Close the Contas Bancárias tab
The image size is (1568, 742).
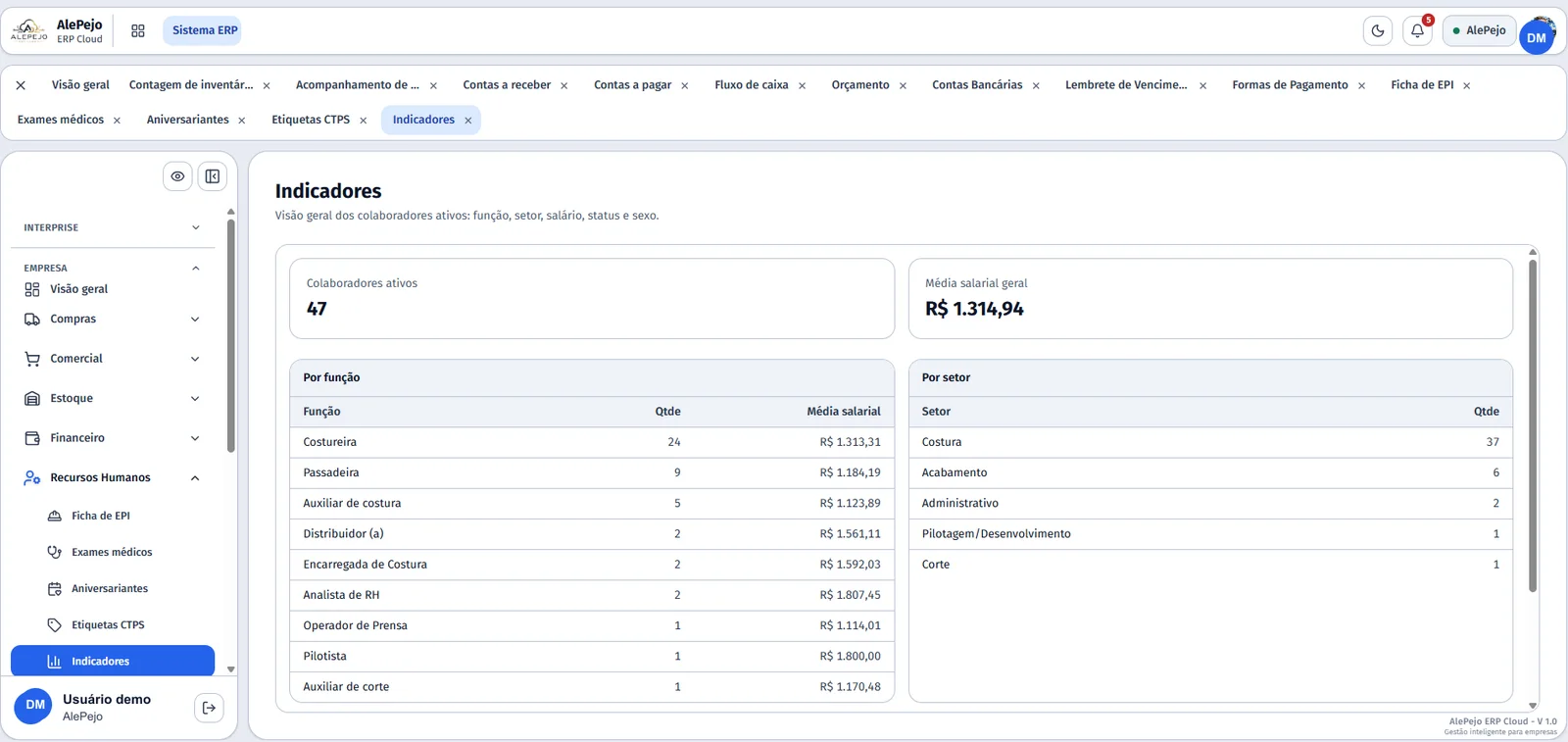click(x=1036, y=86)
